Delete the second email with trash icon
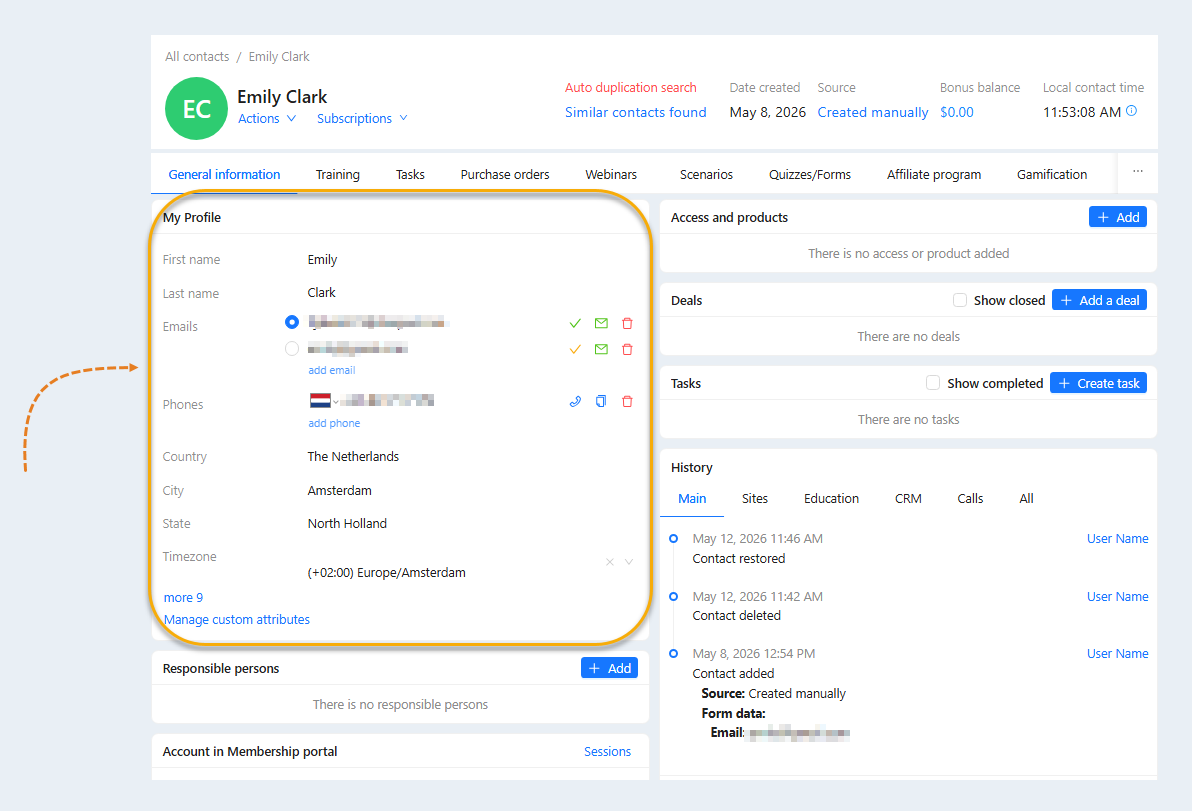The image size is (1192, 811). tap(627, 349)
